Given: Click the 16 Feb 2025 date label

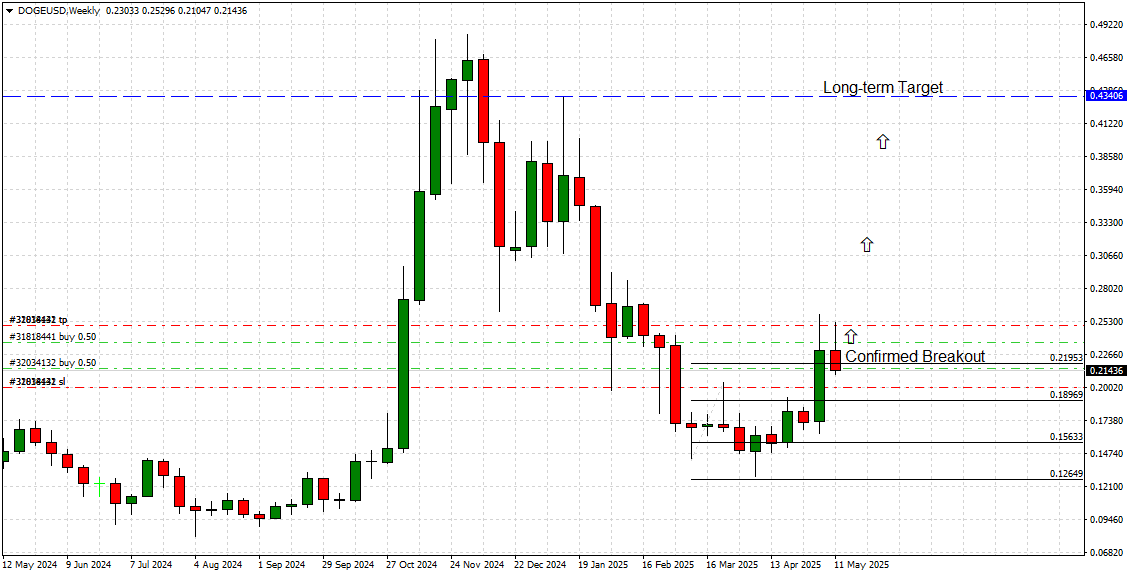Looking at the screenshot, I should point(668,564).
